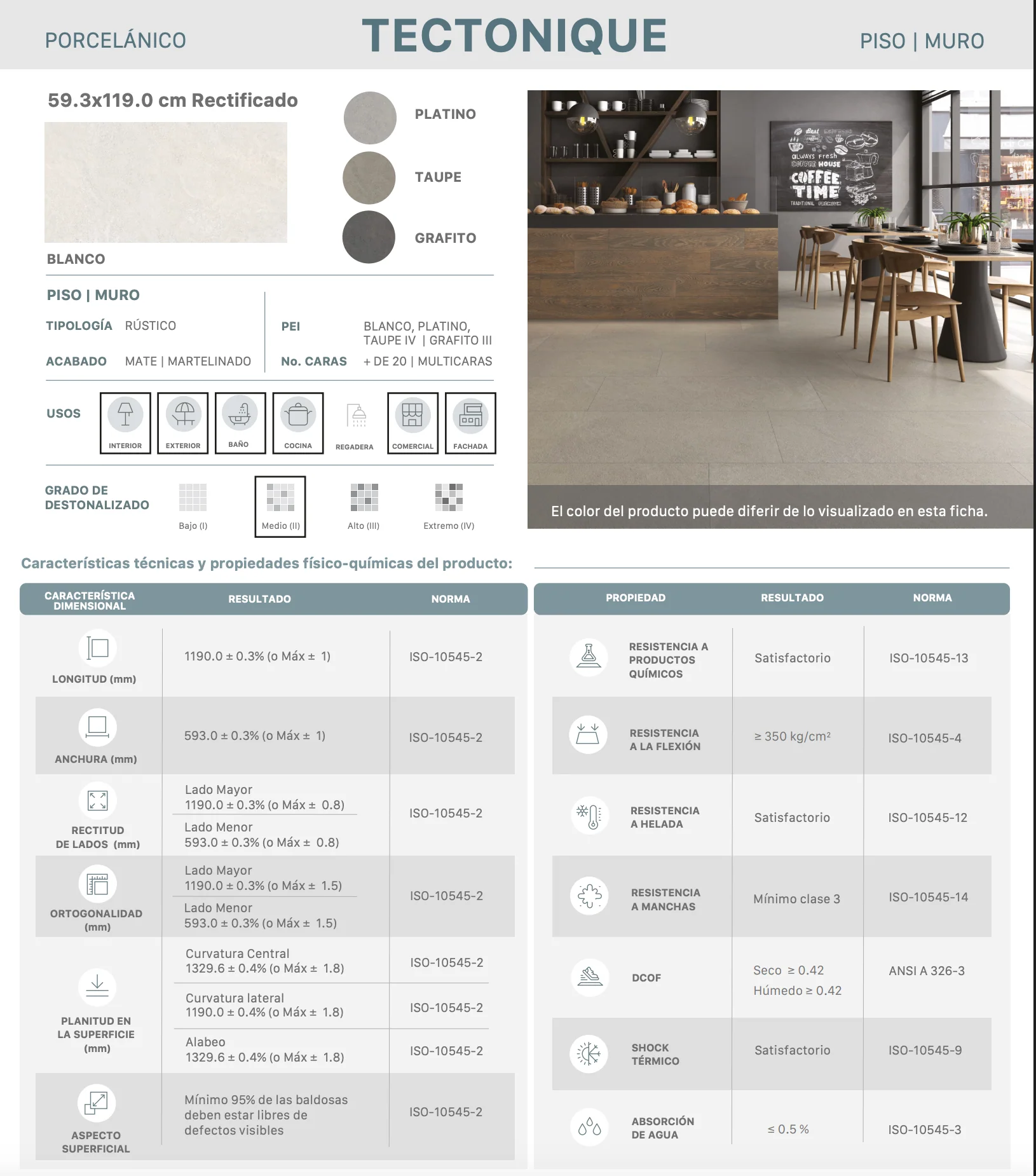Image resolution: width=1036 pixels, height=1176 pixels.
Task: Click the Blanco tile sample image
Action: point(166,182)
